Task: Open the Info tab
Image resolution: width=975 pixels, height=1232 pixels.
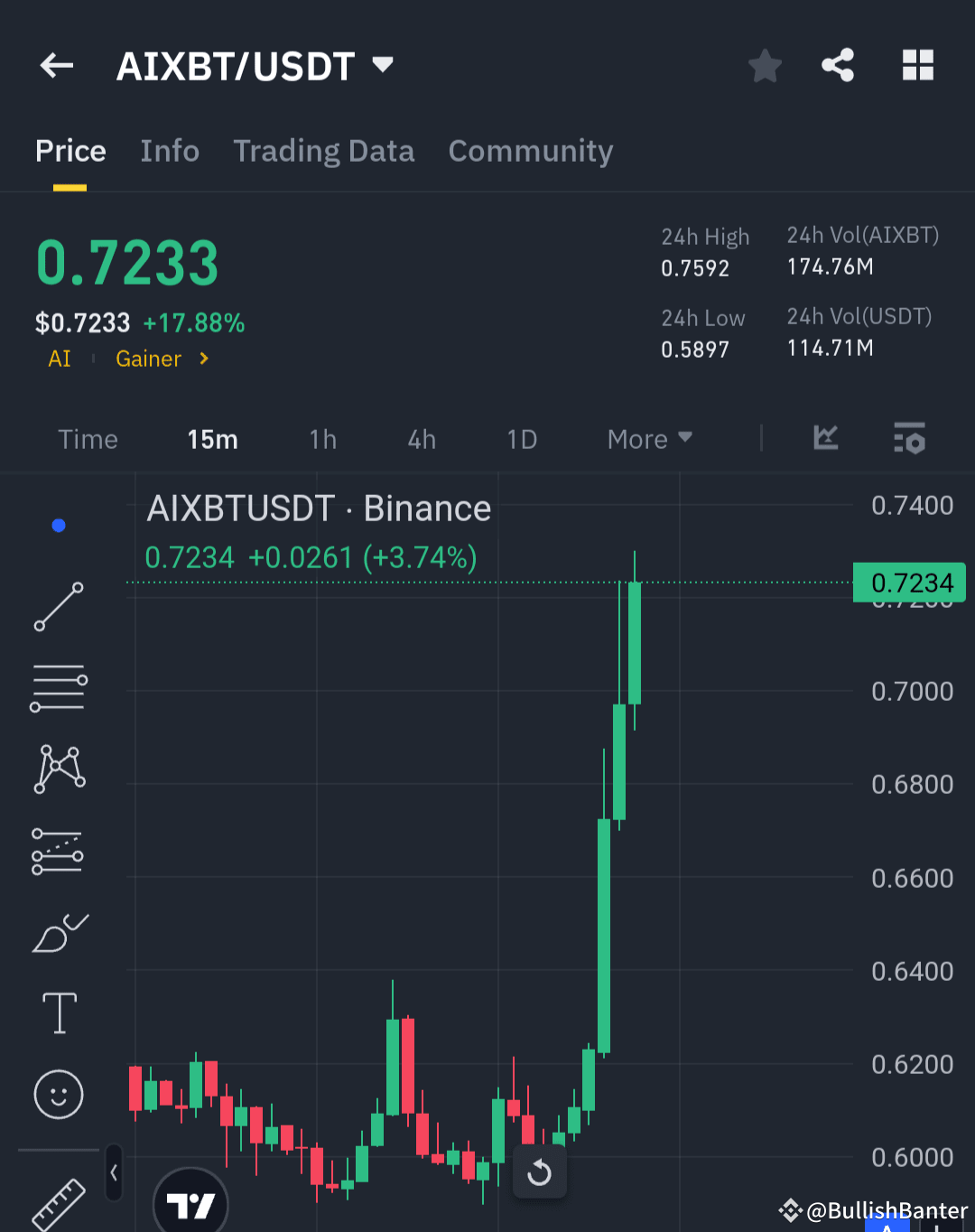Action: [170, 151]
